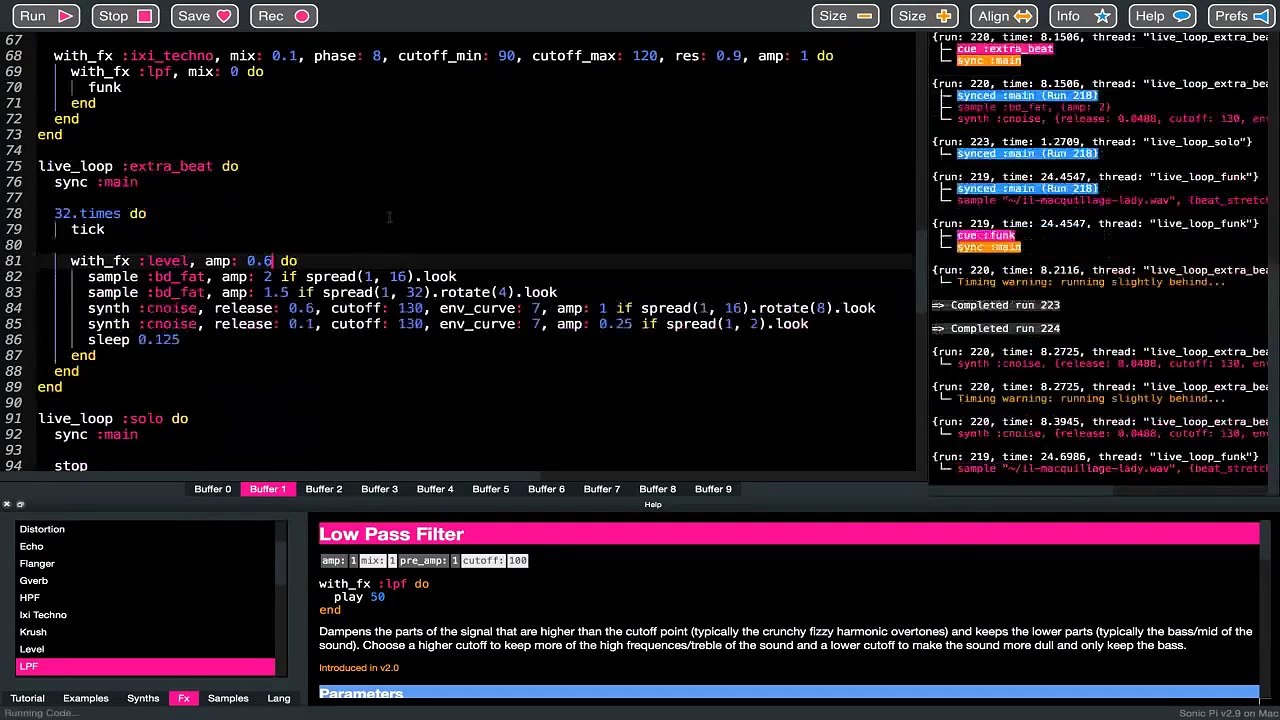Select Distortion in the Fx list

pyautogui.click(x=145, y=529)
